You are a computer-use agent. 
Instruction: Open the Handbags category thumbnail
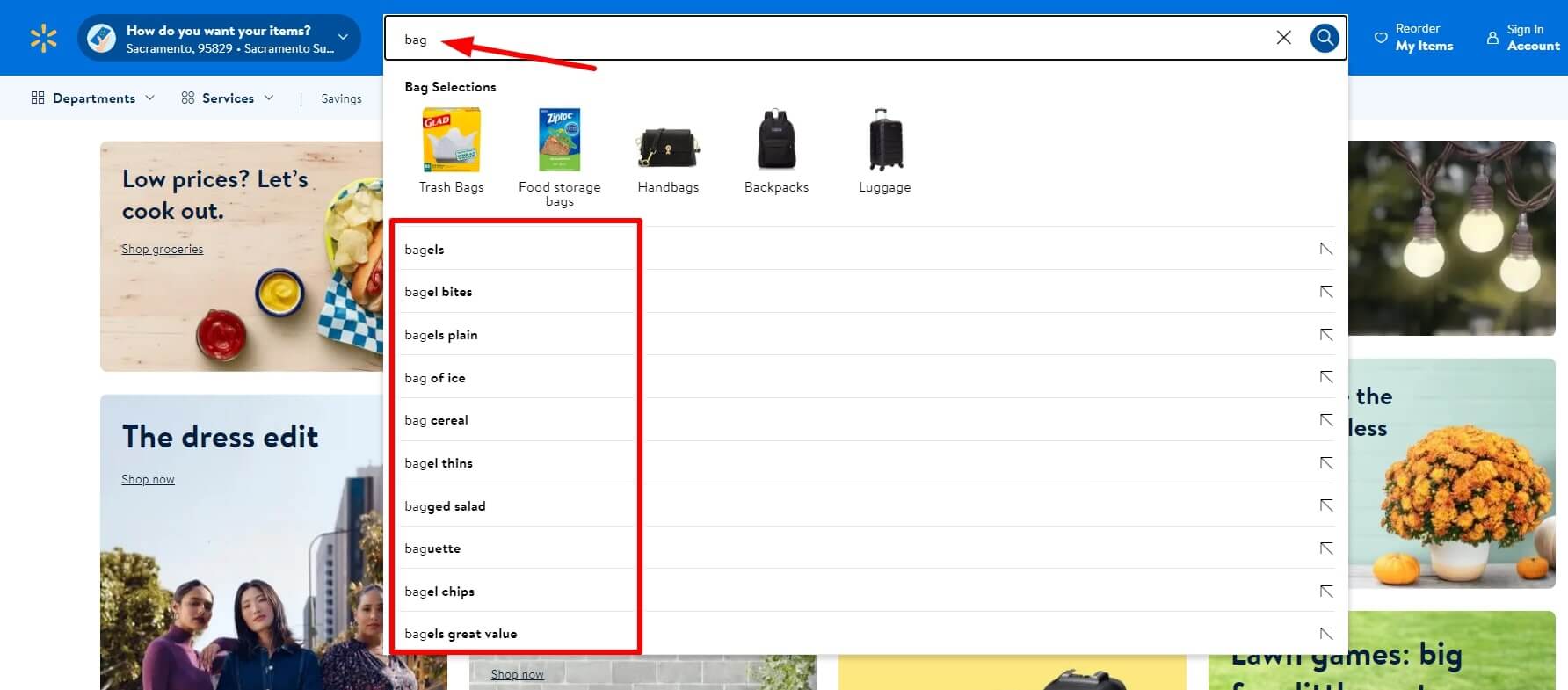[x=668, y=147]
